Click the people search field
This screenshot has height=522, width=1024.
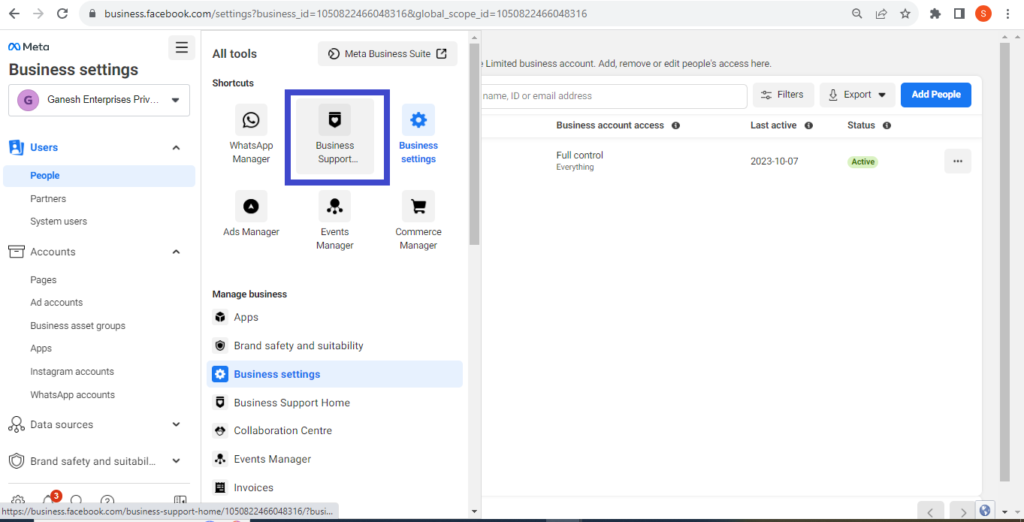tap(613, 96)
